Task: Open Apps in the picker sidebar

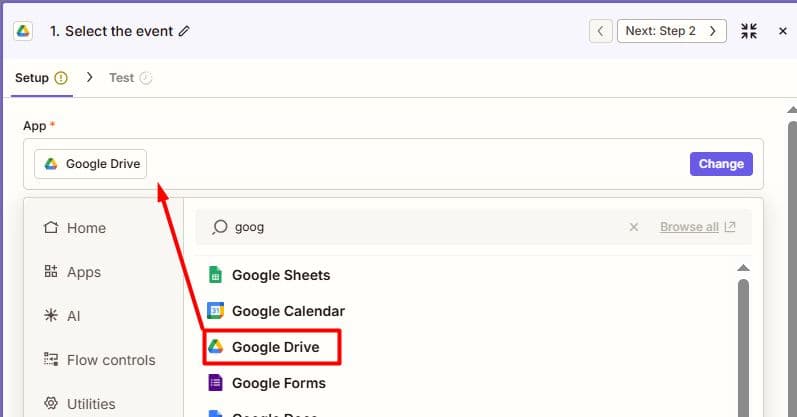Action: click(x=72, y=272)
